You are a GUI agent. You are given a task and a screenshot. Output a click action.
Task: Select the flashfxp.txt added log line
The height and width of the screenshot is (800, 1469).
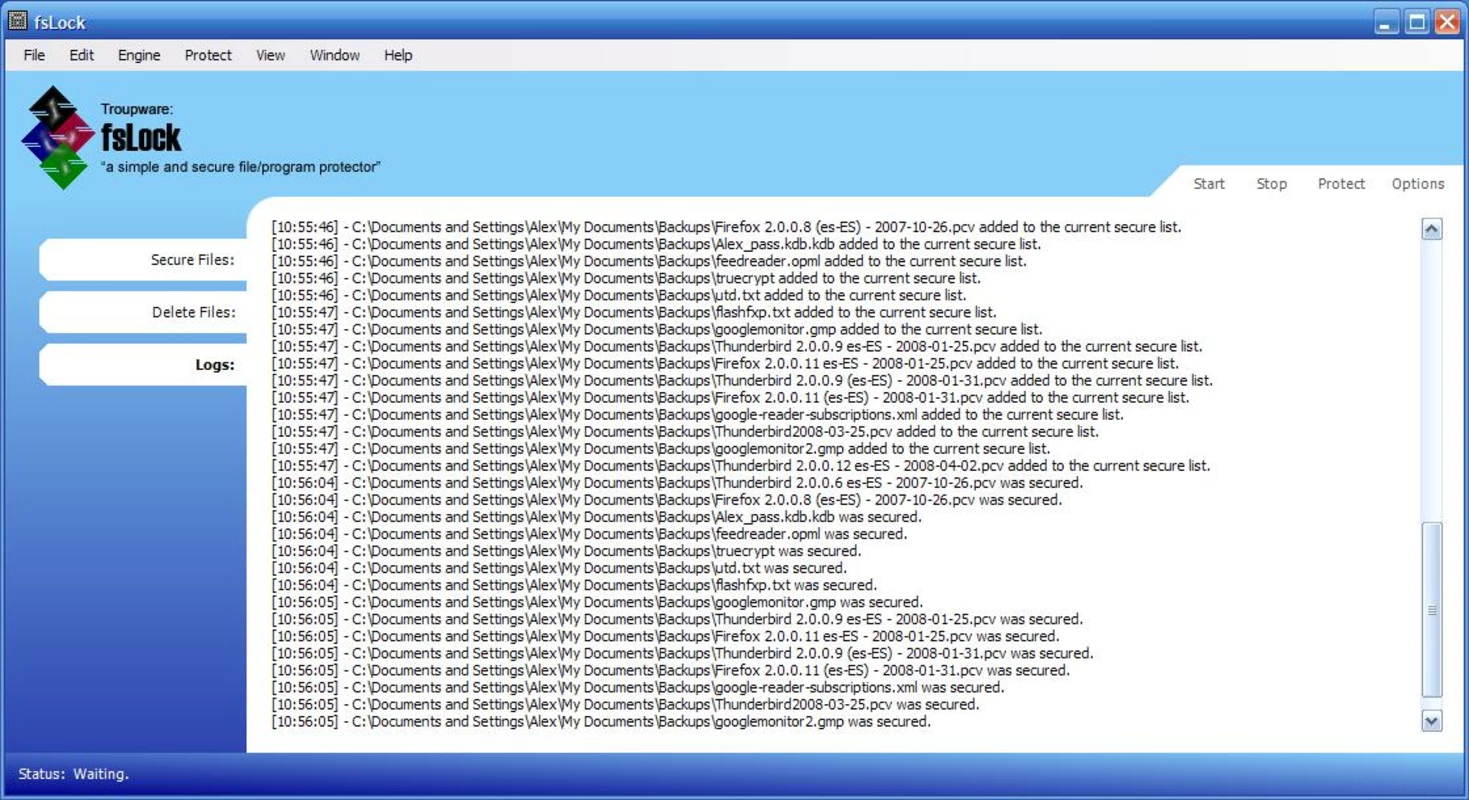[634, 312]
